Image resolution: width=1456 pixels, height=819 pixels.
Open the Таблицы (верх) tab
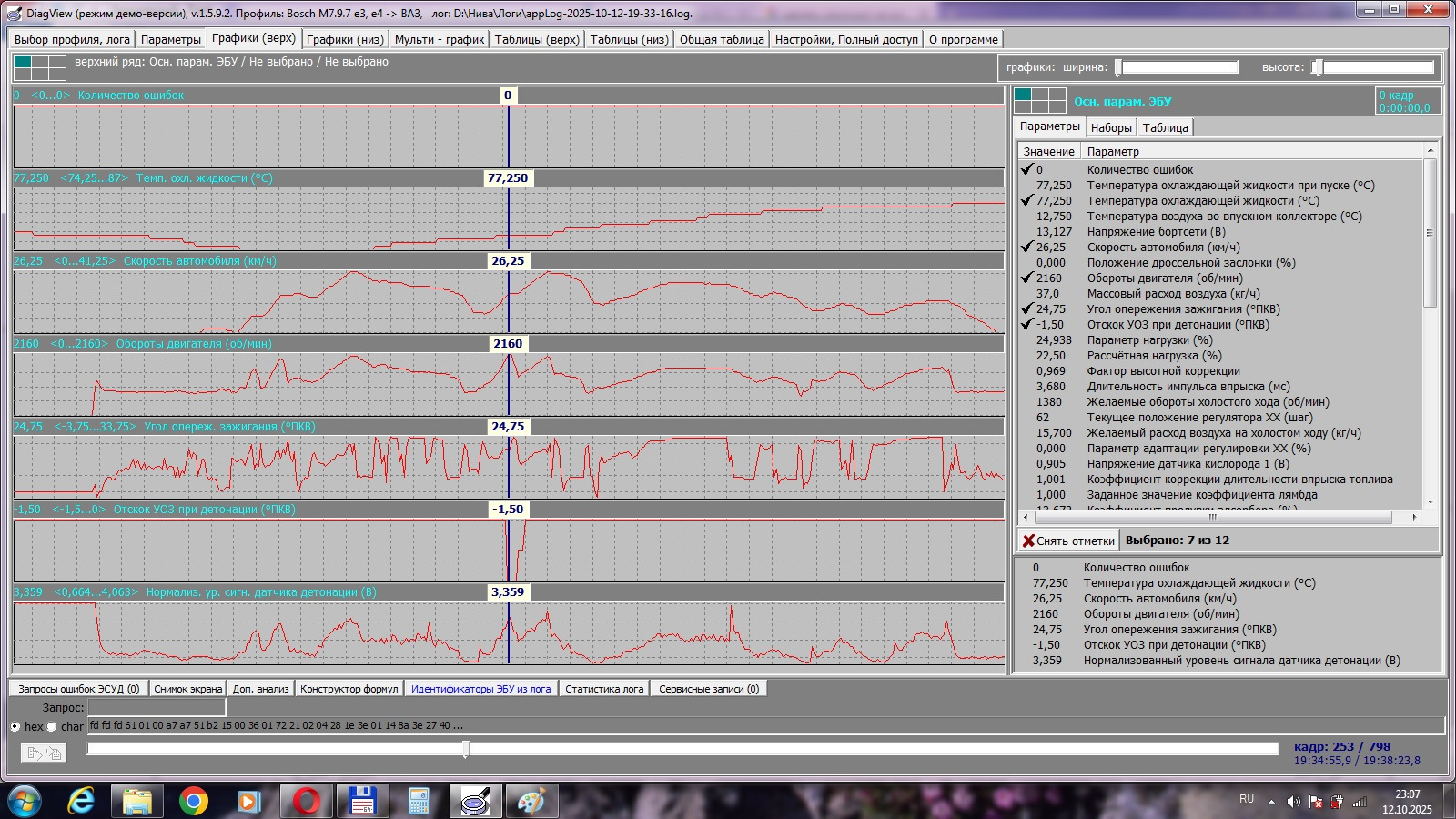coord(537,39)
